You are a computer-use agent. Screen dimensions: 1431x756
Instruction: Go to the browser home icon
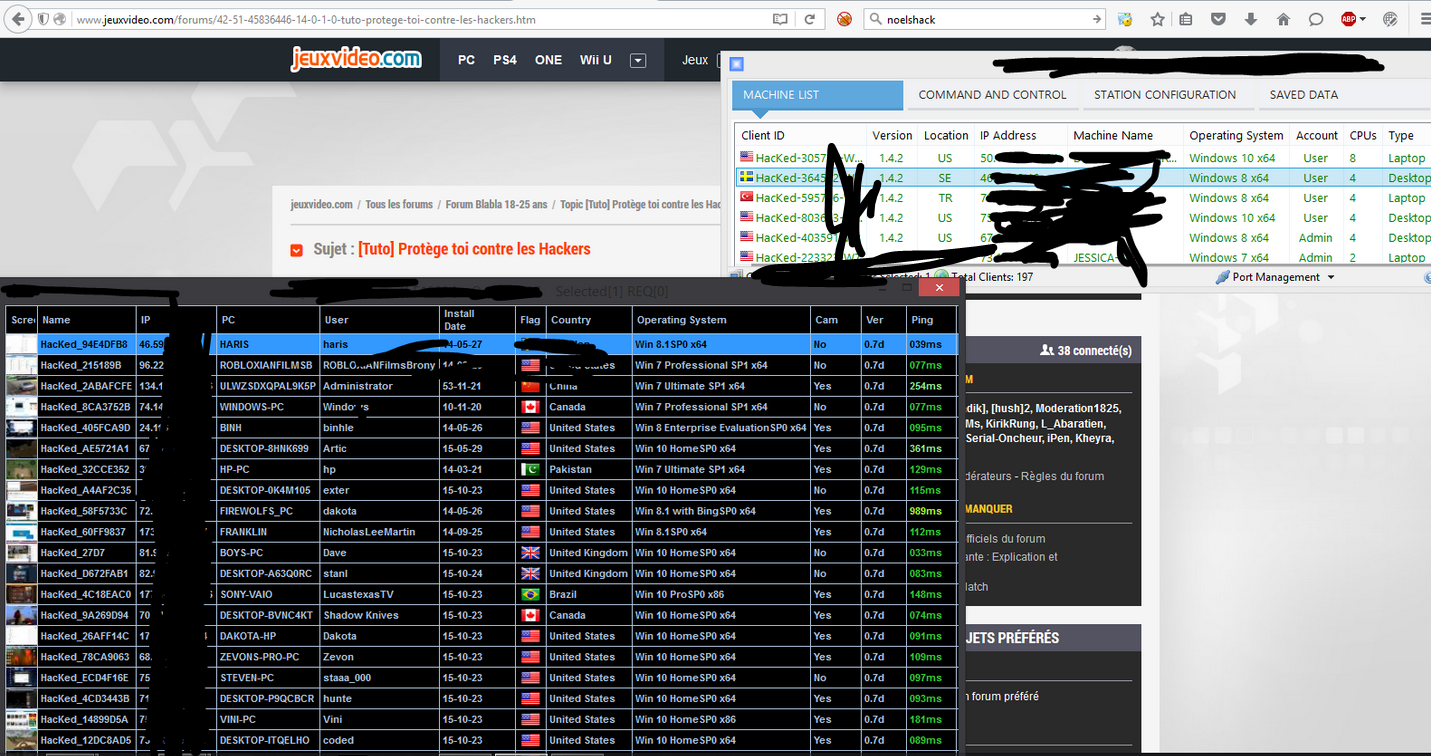[1283, 19]
